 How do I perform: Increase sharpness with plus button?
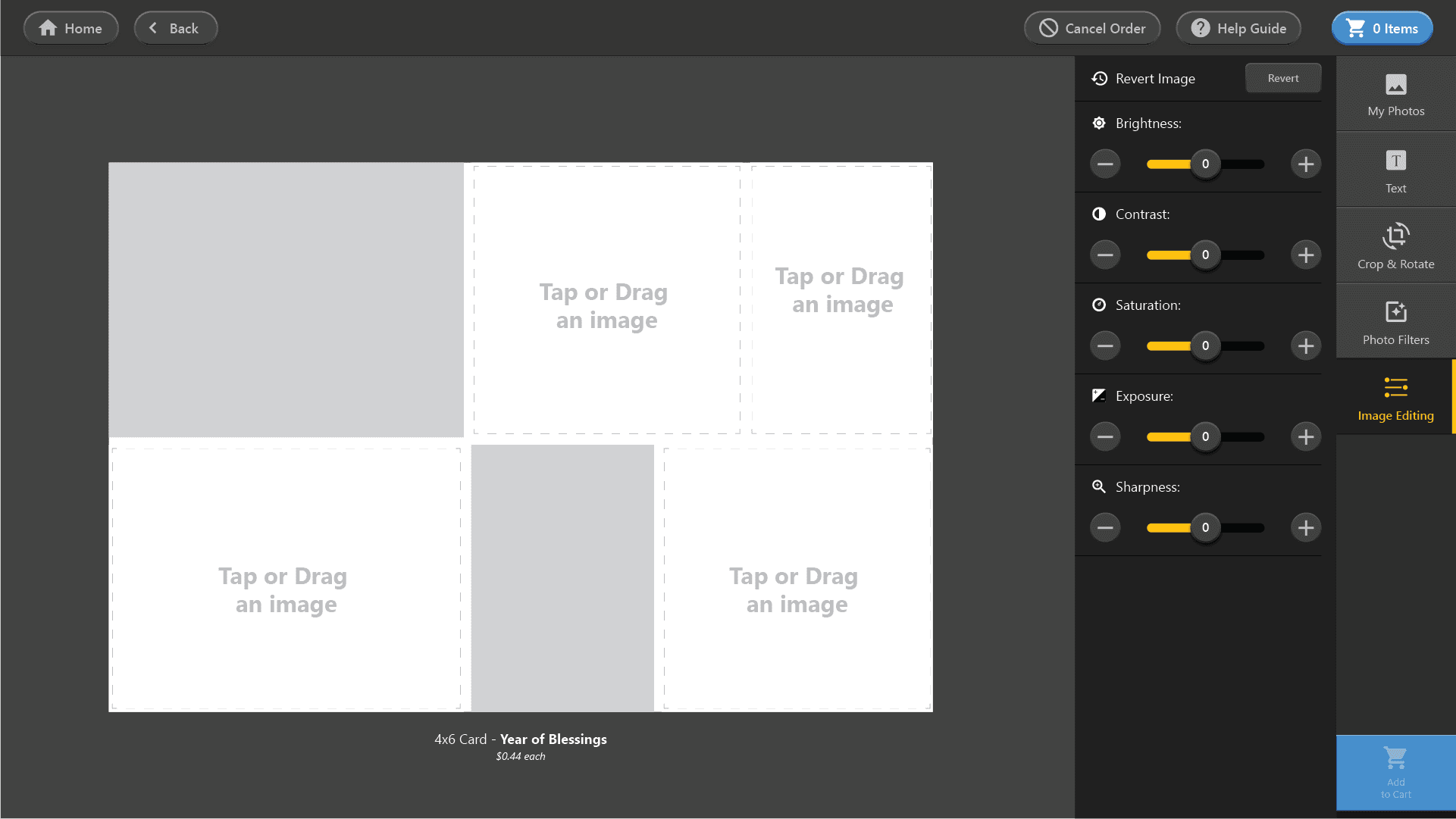(x=1305, y=527)
